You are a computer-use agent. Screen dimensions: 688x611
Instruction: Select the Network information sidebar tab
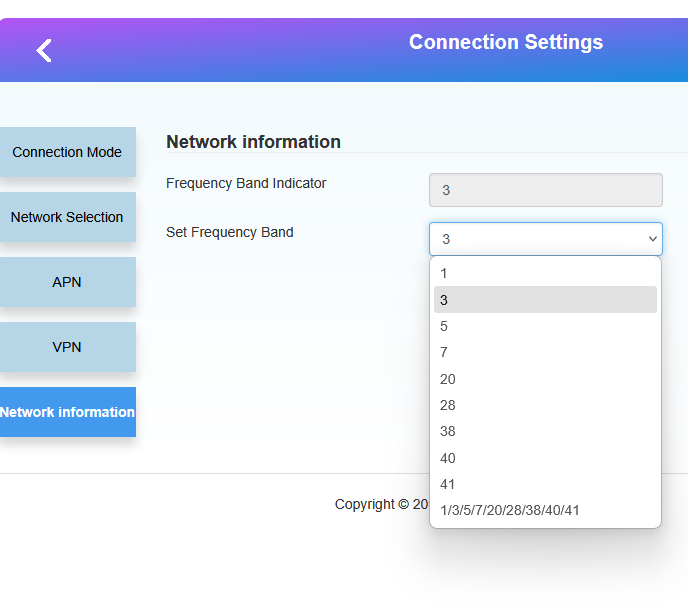click(67, 412)
